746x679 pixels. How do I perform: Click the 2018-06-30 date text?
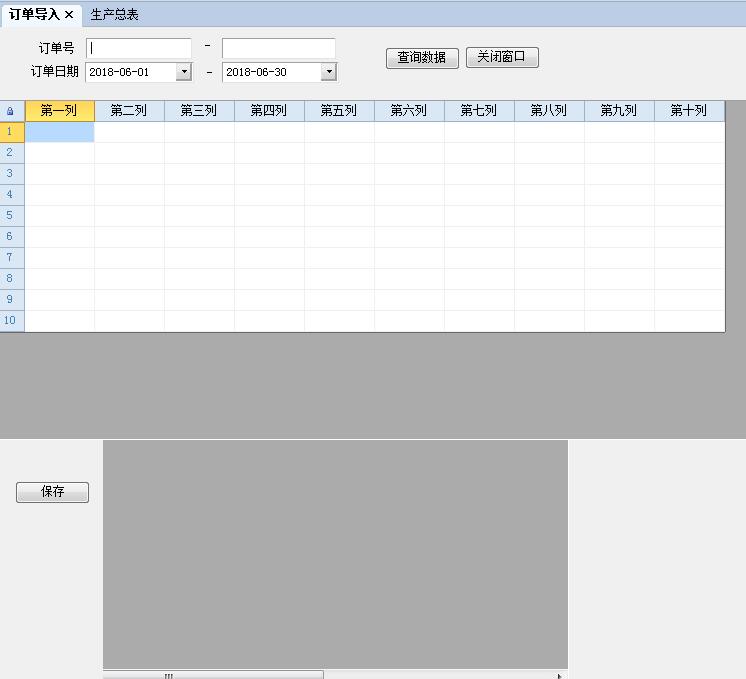[x=256, y=72]
